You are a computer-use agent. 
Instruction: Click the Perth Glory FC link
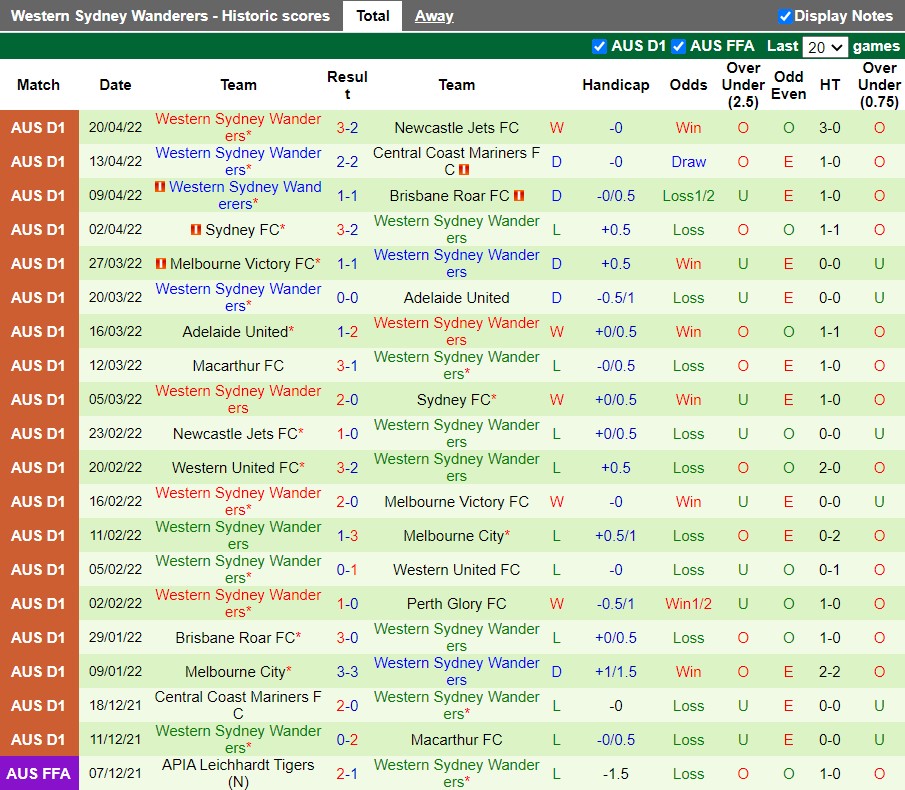tap(457, 603)
